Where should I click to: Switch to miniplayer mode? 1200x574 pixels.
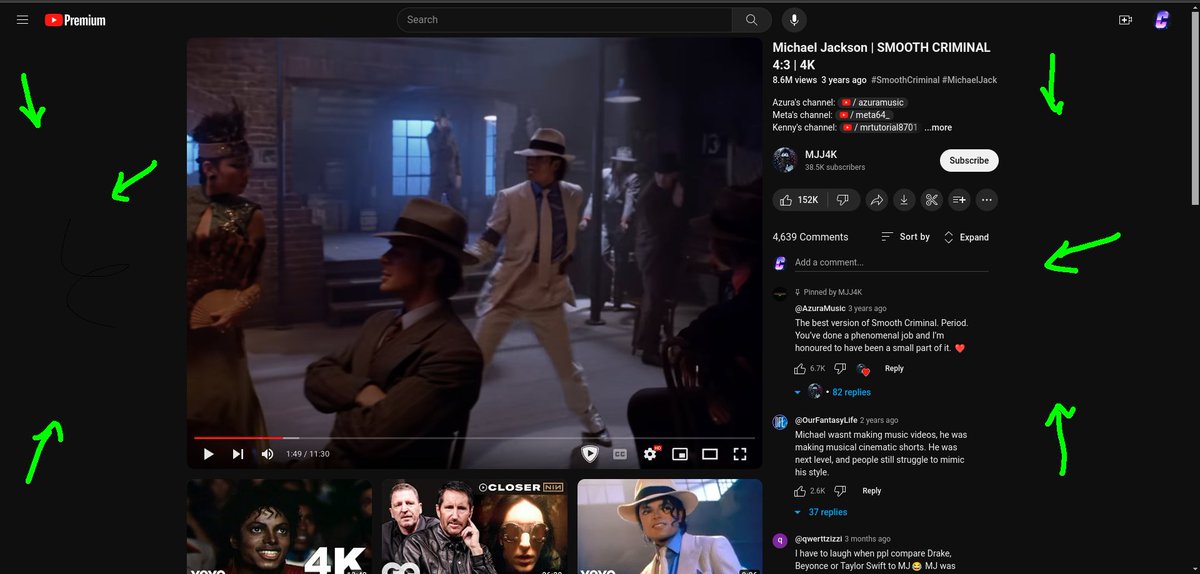coord(680,454)
